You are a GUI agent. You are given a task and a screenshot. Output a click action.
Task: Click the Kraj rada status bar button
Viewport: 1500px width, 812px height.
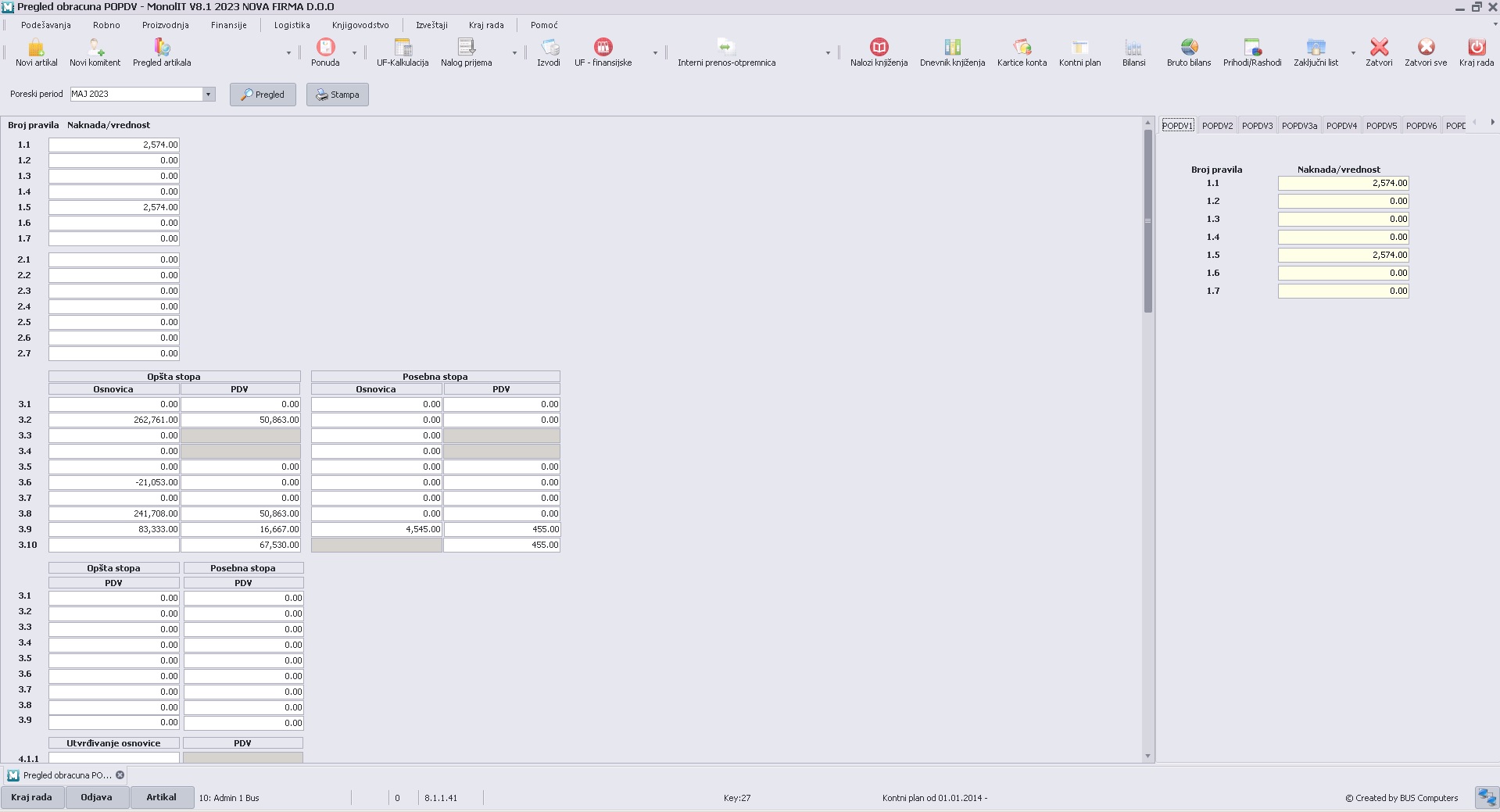point(32,798)
